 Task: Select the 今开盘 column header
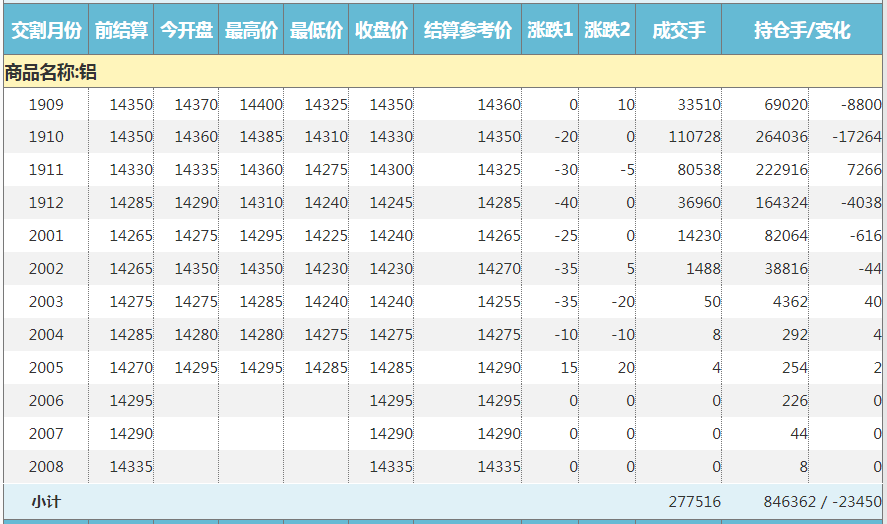click(x=186, y=31)
